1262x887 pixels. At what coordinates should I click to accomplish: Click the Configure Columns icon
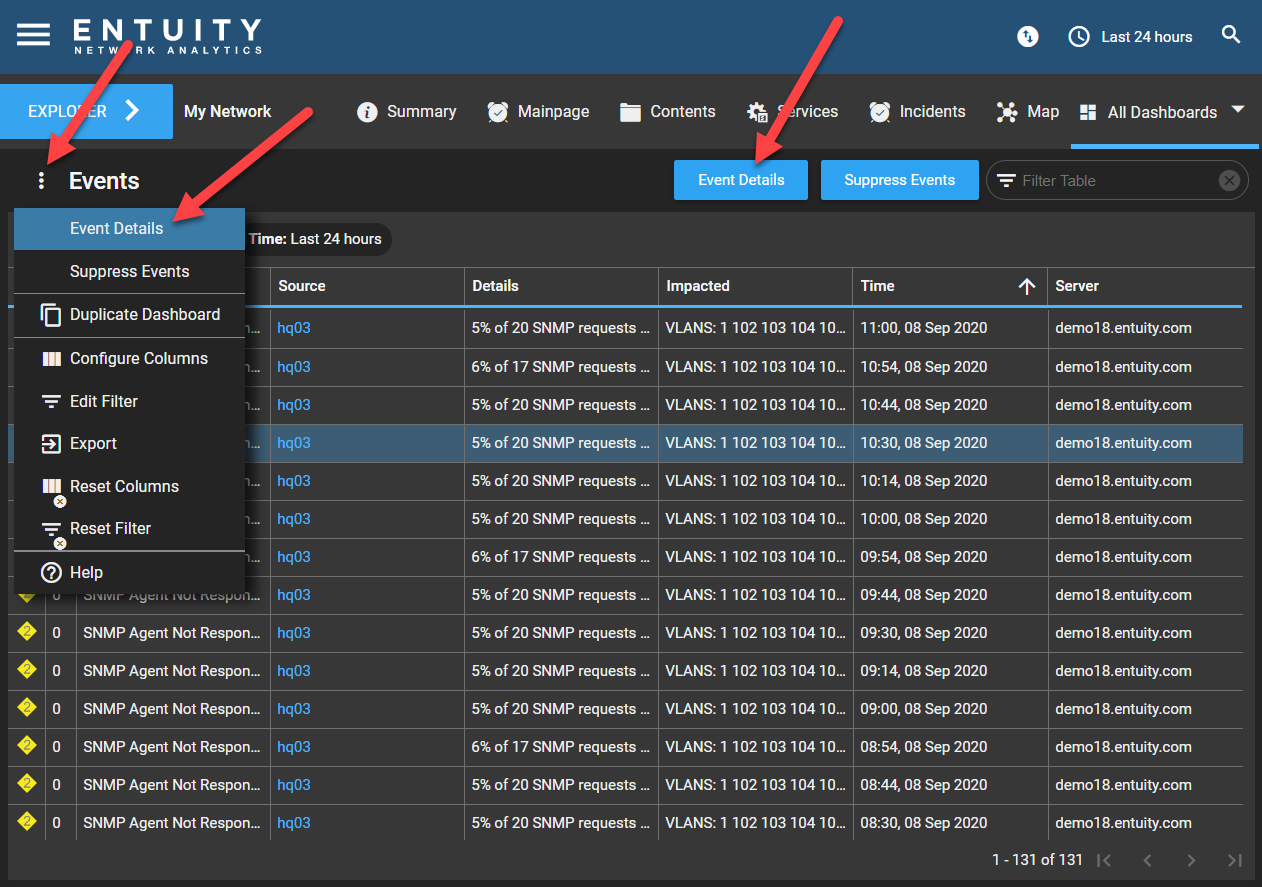(x=51, y=359)
